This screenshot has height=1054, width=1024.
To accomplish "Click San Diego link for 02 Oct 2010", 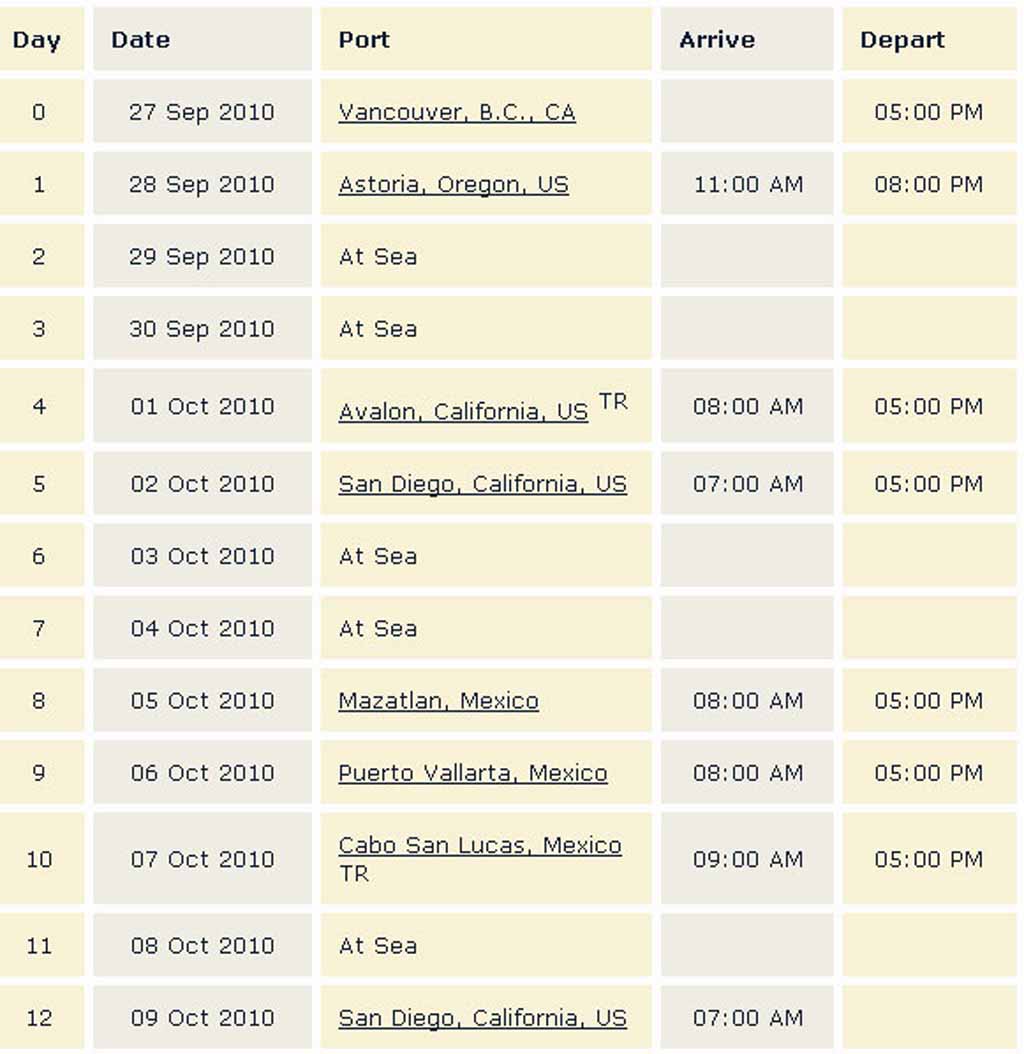I will pos(483,484).
